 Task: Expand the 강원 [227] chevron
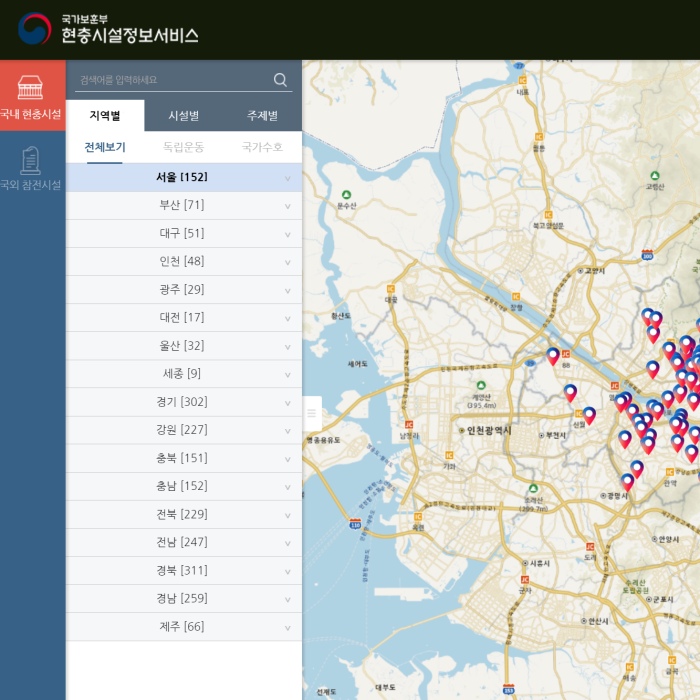pos(288,431)
